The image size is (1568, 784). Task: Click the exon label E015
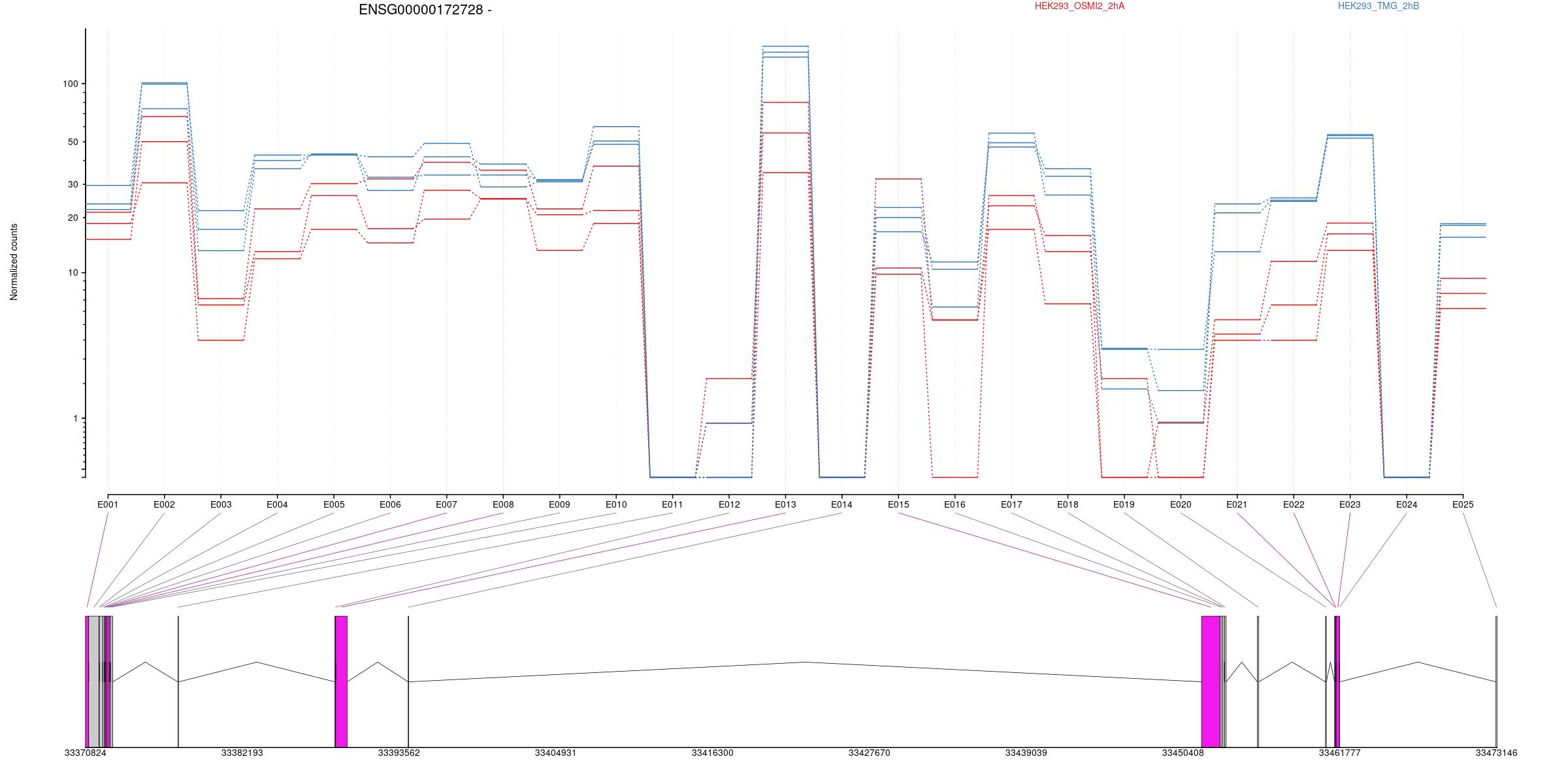(x=898, y=504)
